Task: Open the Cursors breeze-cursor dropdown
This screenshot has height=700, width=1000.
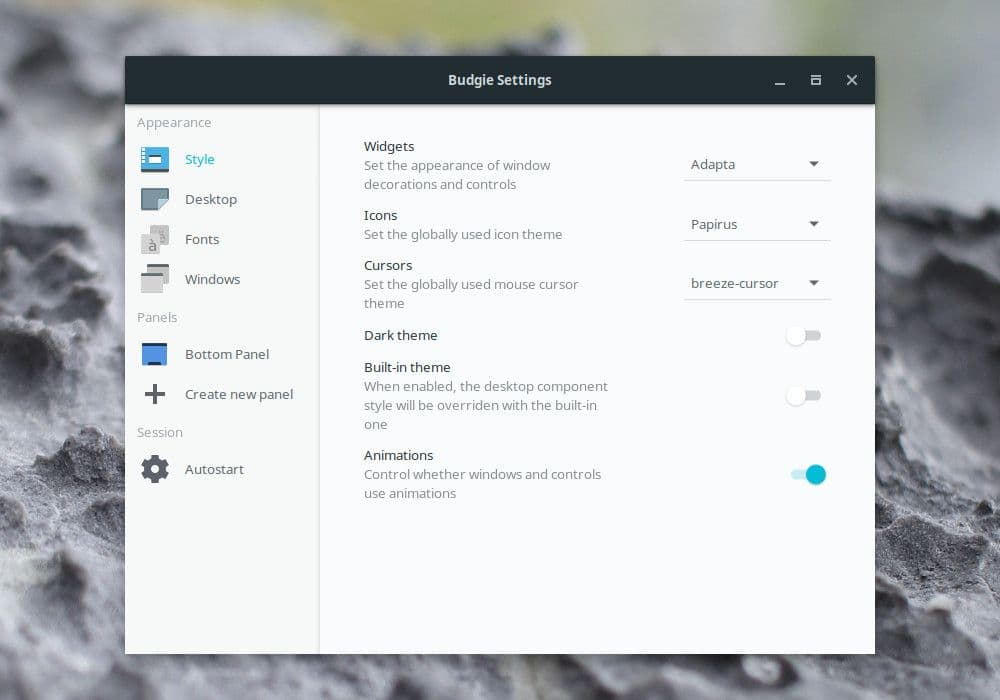Action: (x=757, y=284)
